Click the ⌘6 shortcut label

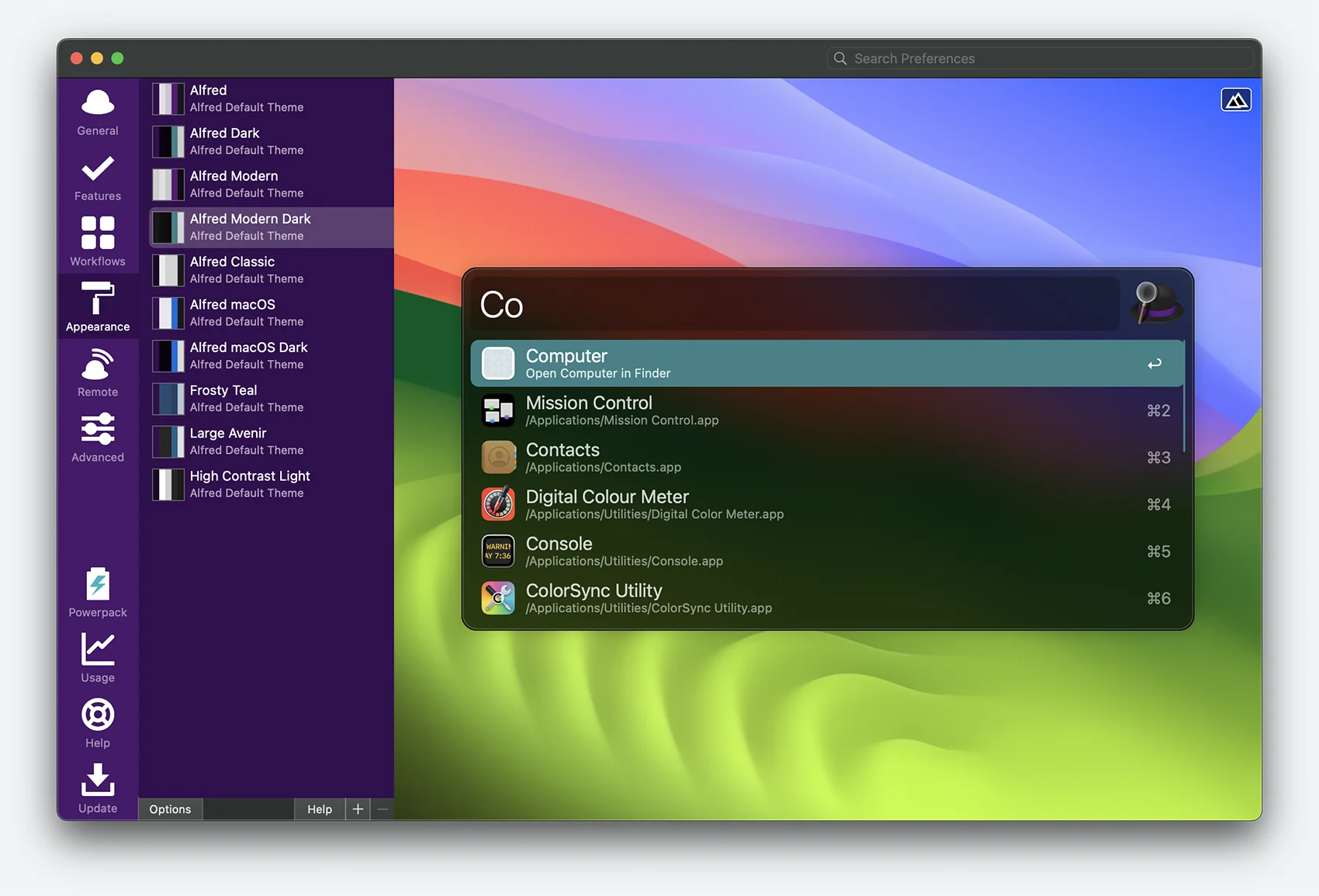coord(1158,598)
